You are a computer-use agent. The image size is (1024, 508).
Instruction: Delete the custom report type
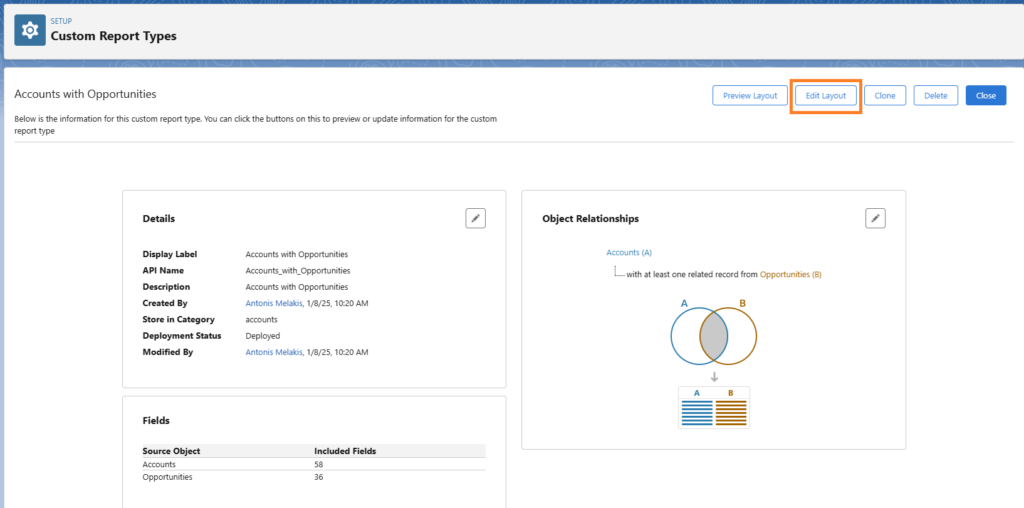coord(935,95)
